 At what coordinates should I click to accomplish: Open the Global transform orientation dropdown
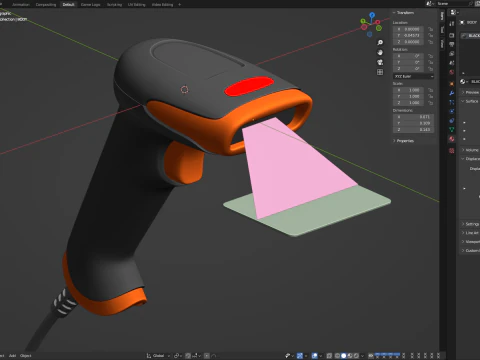(158, 356)
